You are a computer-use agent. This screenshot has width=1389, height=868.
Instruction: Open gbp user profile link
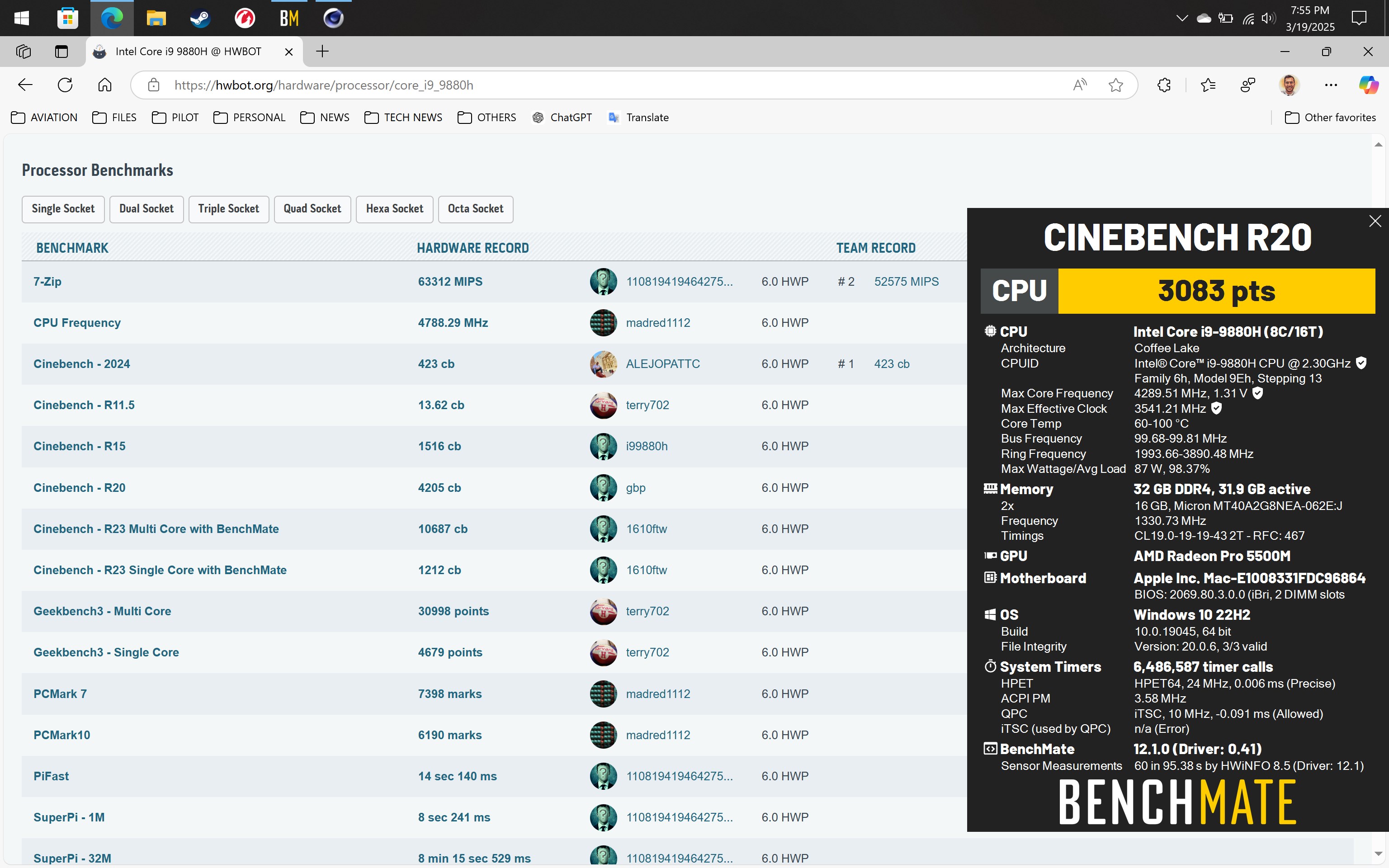tap(635, 488)
